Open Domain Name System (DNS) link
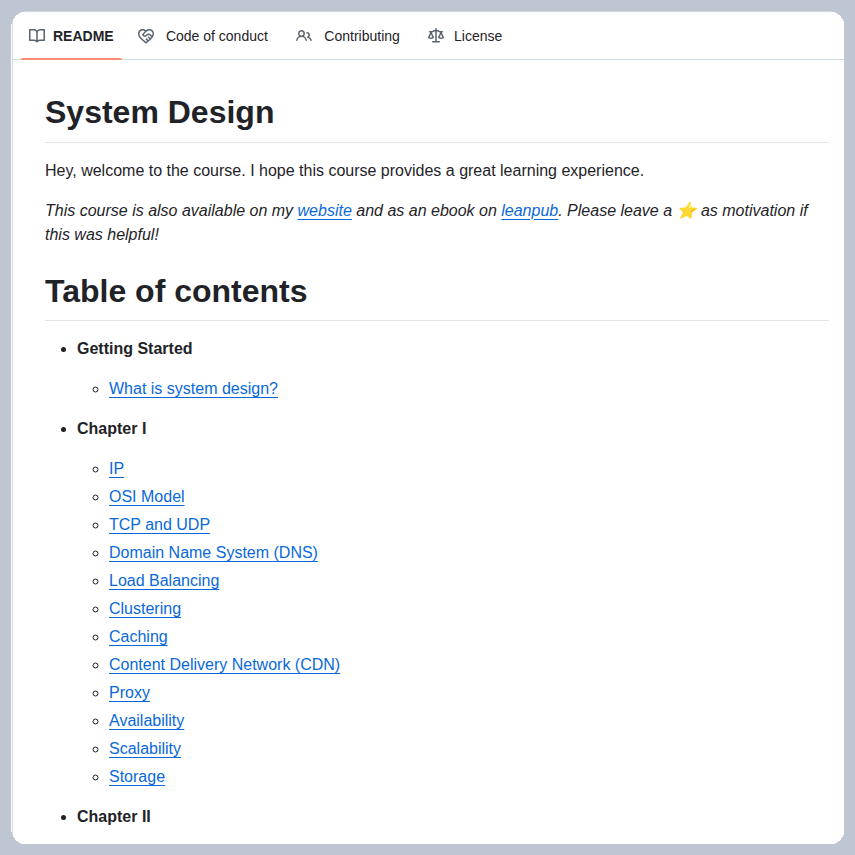The height and width of the screenshot is (855, 855). [x=213, y=552]
